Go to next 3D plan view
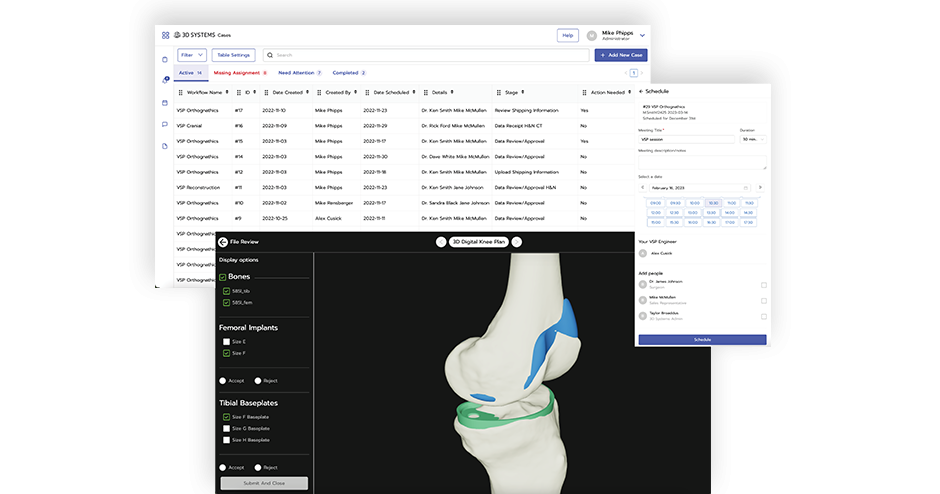 (x=517, y=242)
